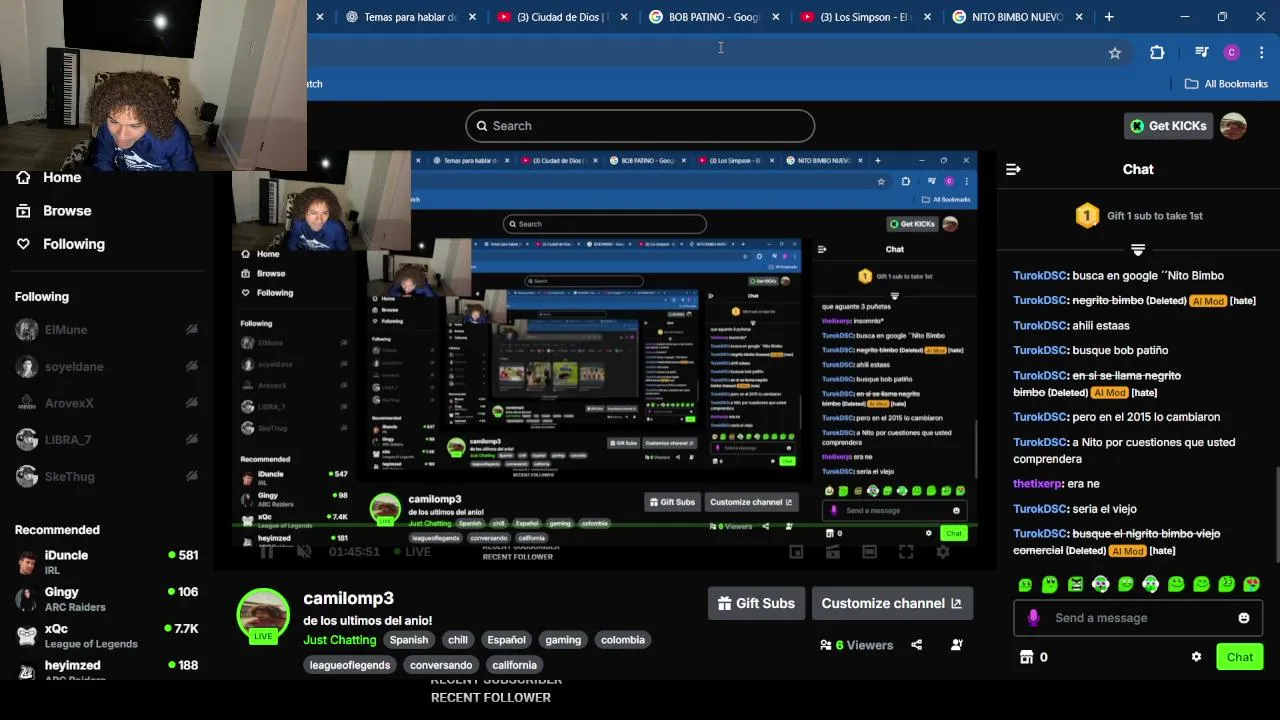The height and width of the screenshot is (720, 1280).
Task: Click the number one gifter badge
Action: tap(1087, 216)
